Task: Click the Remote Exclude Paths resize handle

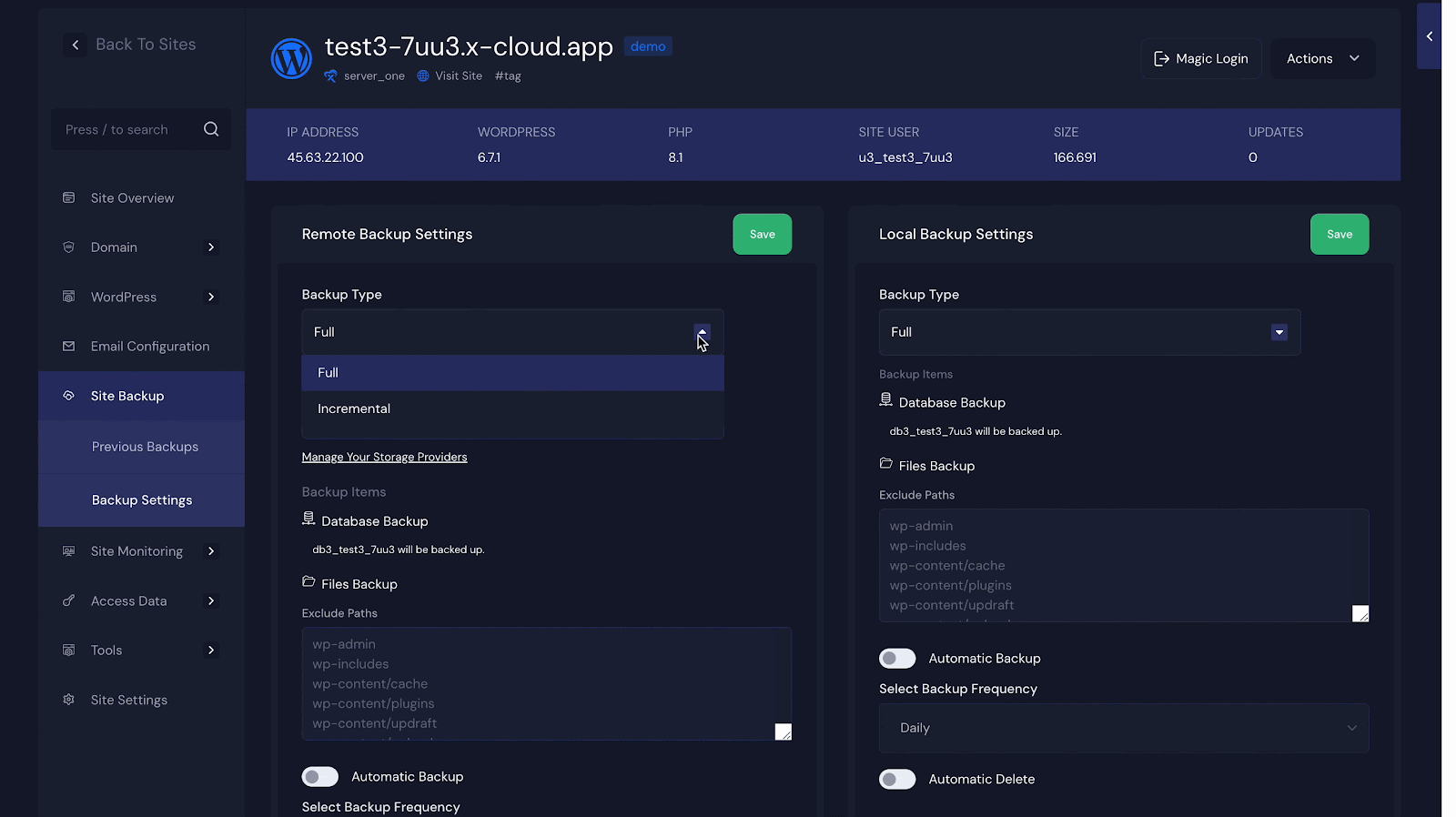Action: 783,731
